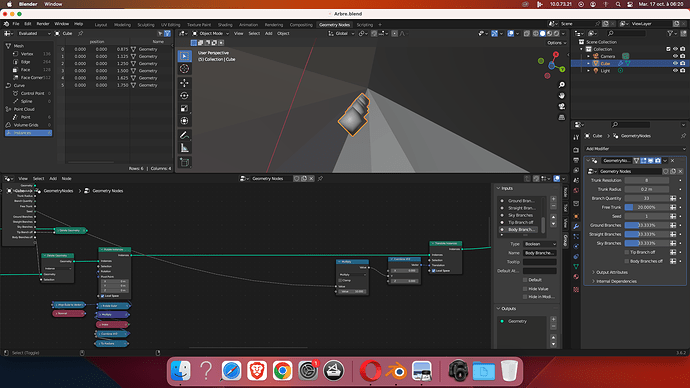Pin the spreadsheet Cube object
The width and height of the screenshot is (690, 388).
click(x=81, y=33)
